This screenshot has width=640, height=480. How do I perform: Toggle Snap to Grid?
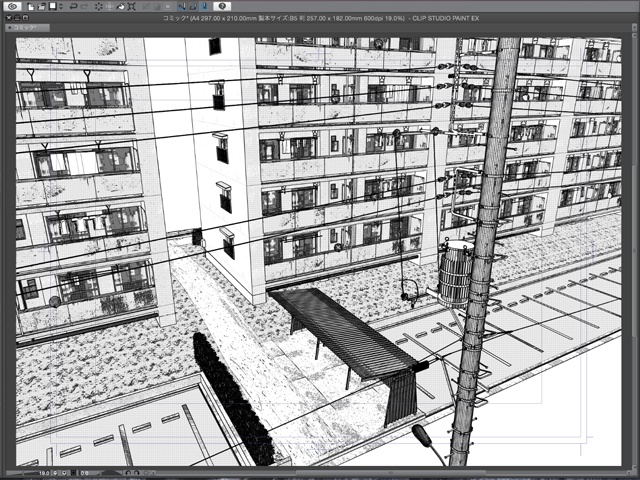coord(204,7)
